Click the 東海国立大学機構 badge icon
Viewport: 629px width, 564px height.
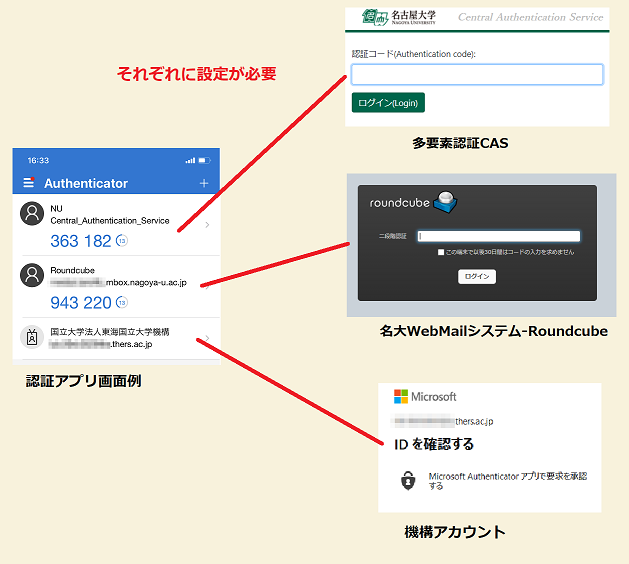tap(32, 337)
